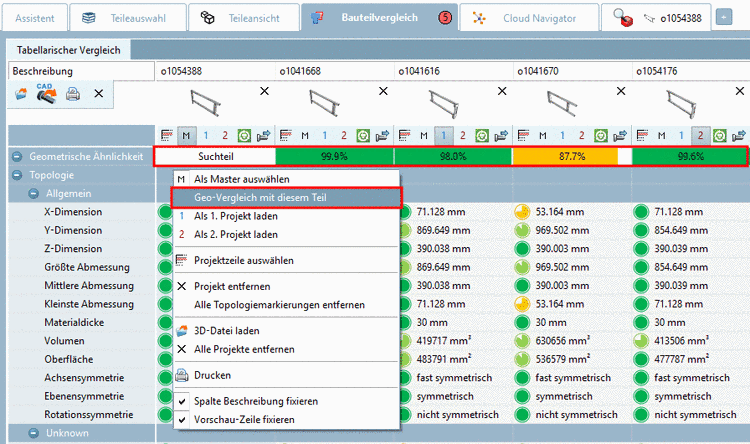Image resolution: width=750 pixels, height=444 pixels.
Task: Toggle the M master button for o1054388
Action: coord(186,136)
